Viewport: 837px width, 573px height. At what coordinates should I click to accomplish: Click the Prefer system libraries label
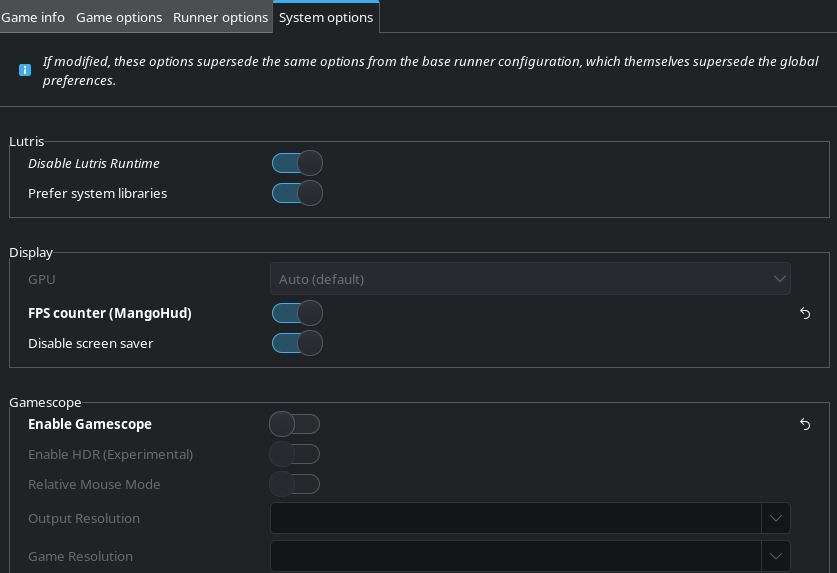98,193
